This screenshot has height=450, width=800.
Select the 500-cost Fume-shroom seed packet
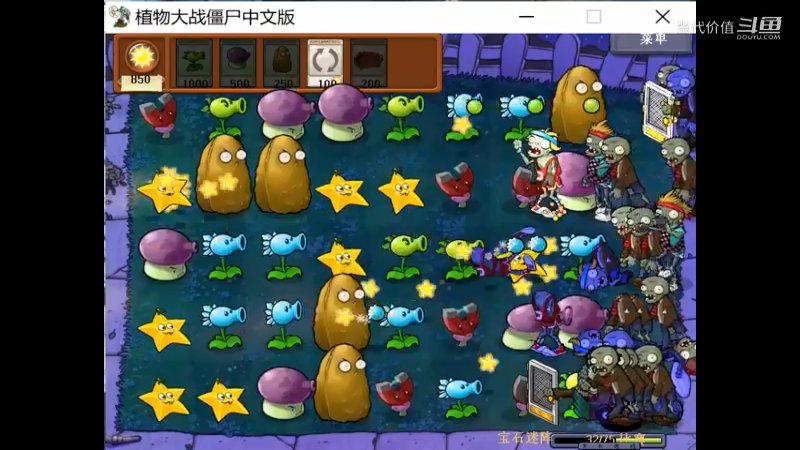point(238,63)
